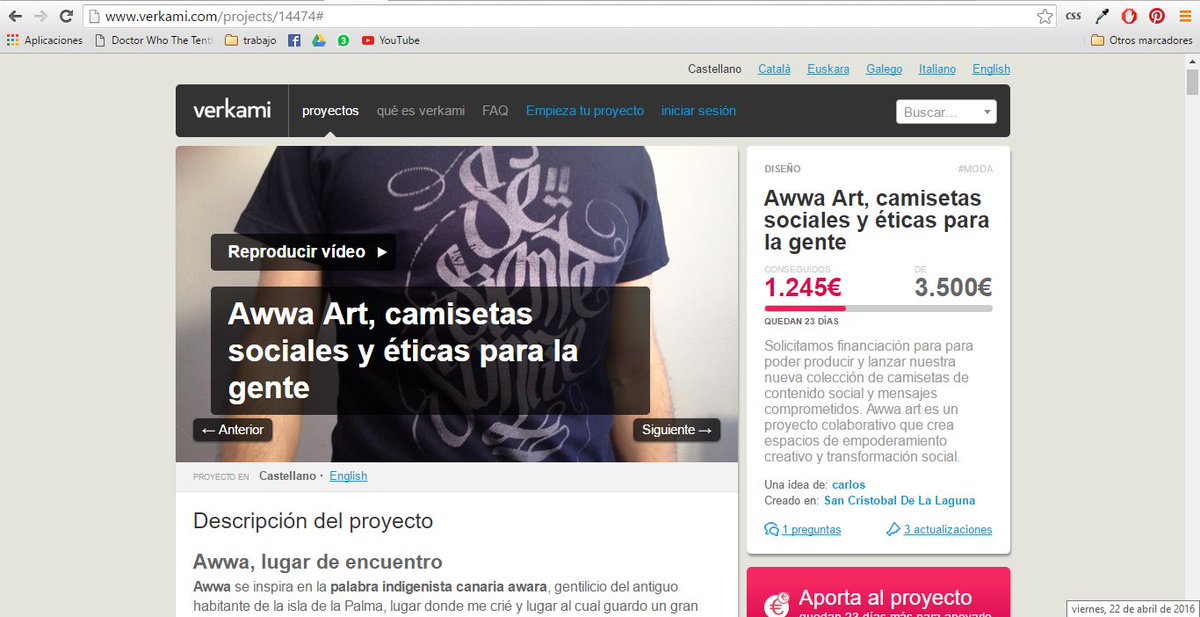Open the search dropdown arrow in Buscar box
The height and width of the screenshot is (617, 1200).
click(x=989, y=111)
